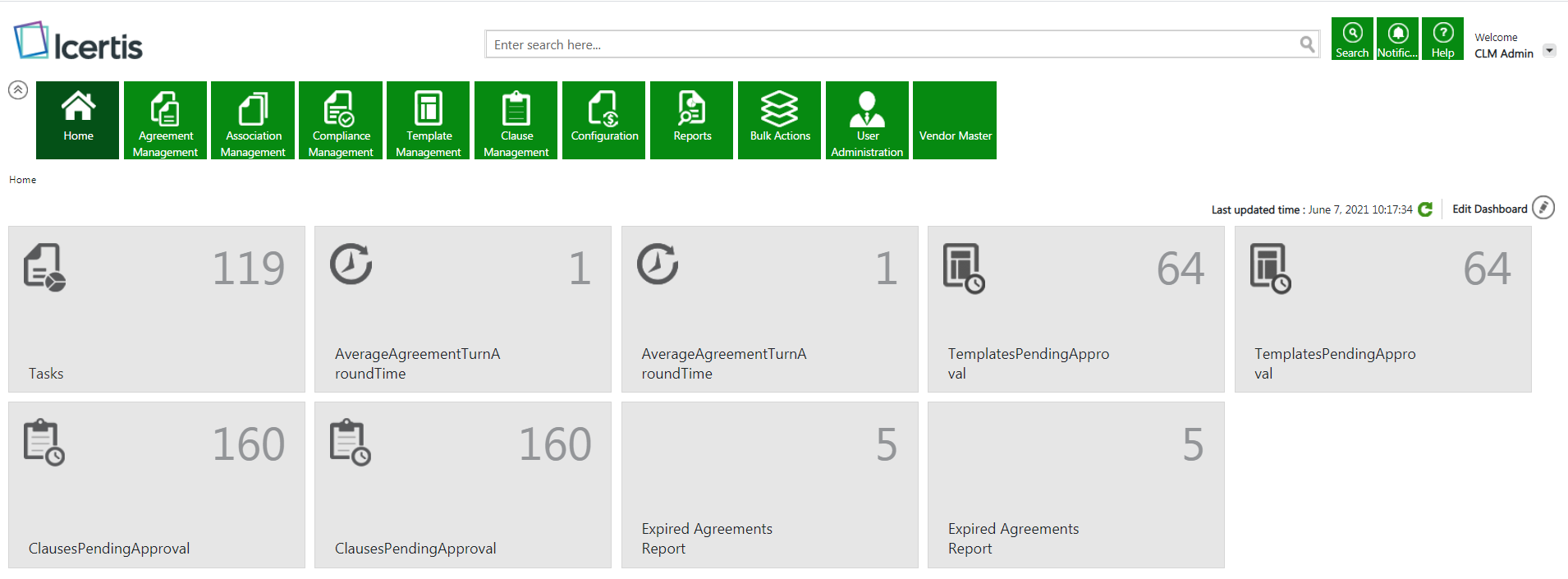Click in the Enter search here field
This screenshot has width=1568, height=579.
point(891,44)
